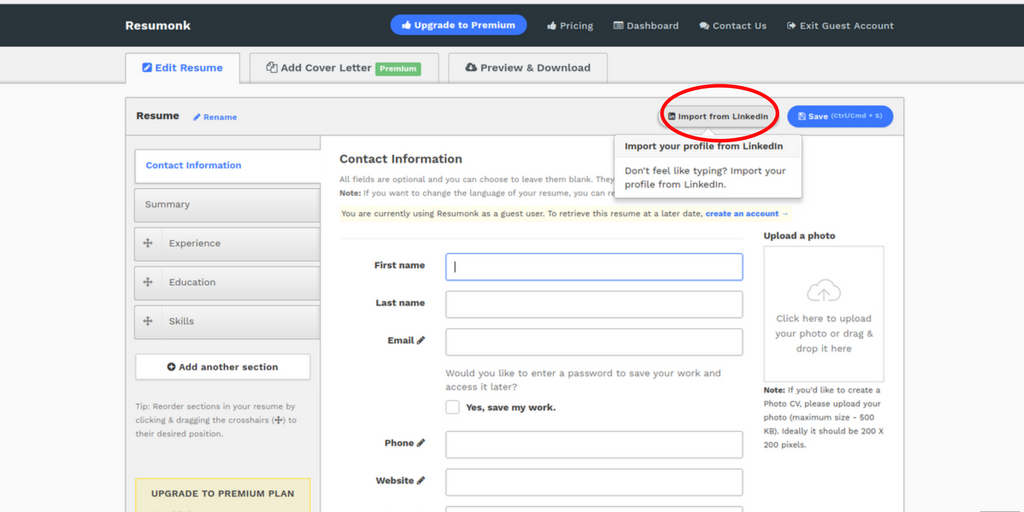Open the Education section

[227, 283]
